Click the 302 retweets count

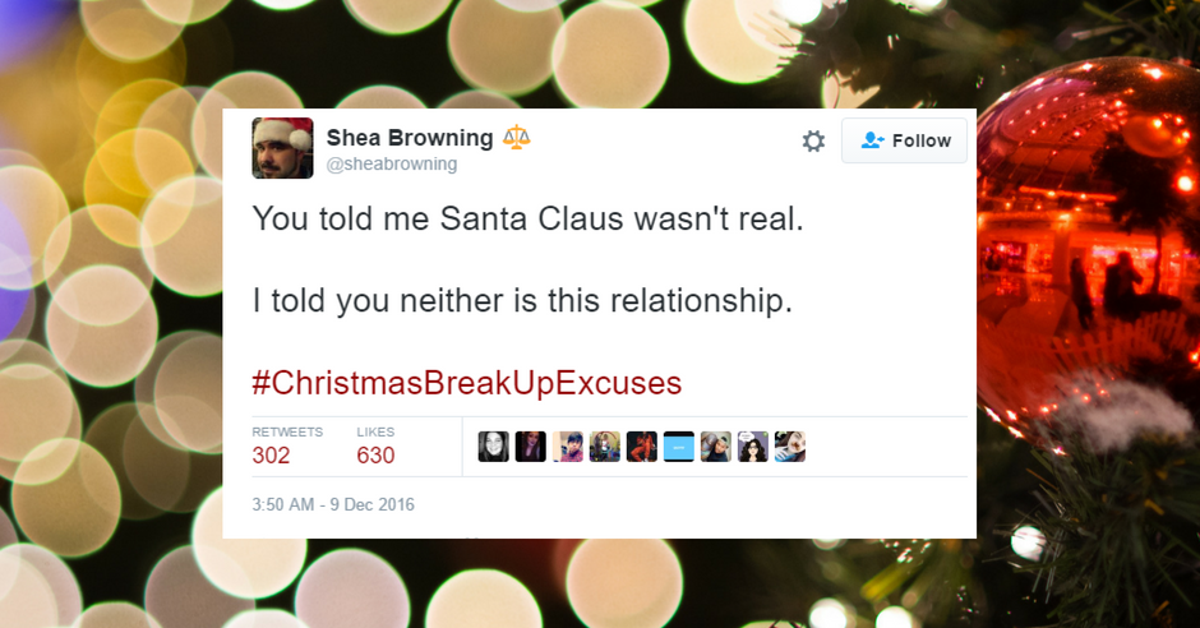(x=270, y=455)
